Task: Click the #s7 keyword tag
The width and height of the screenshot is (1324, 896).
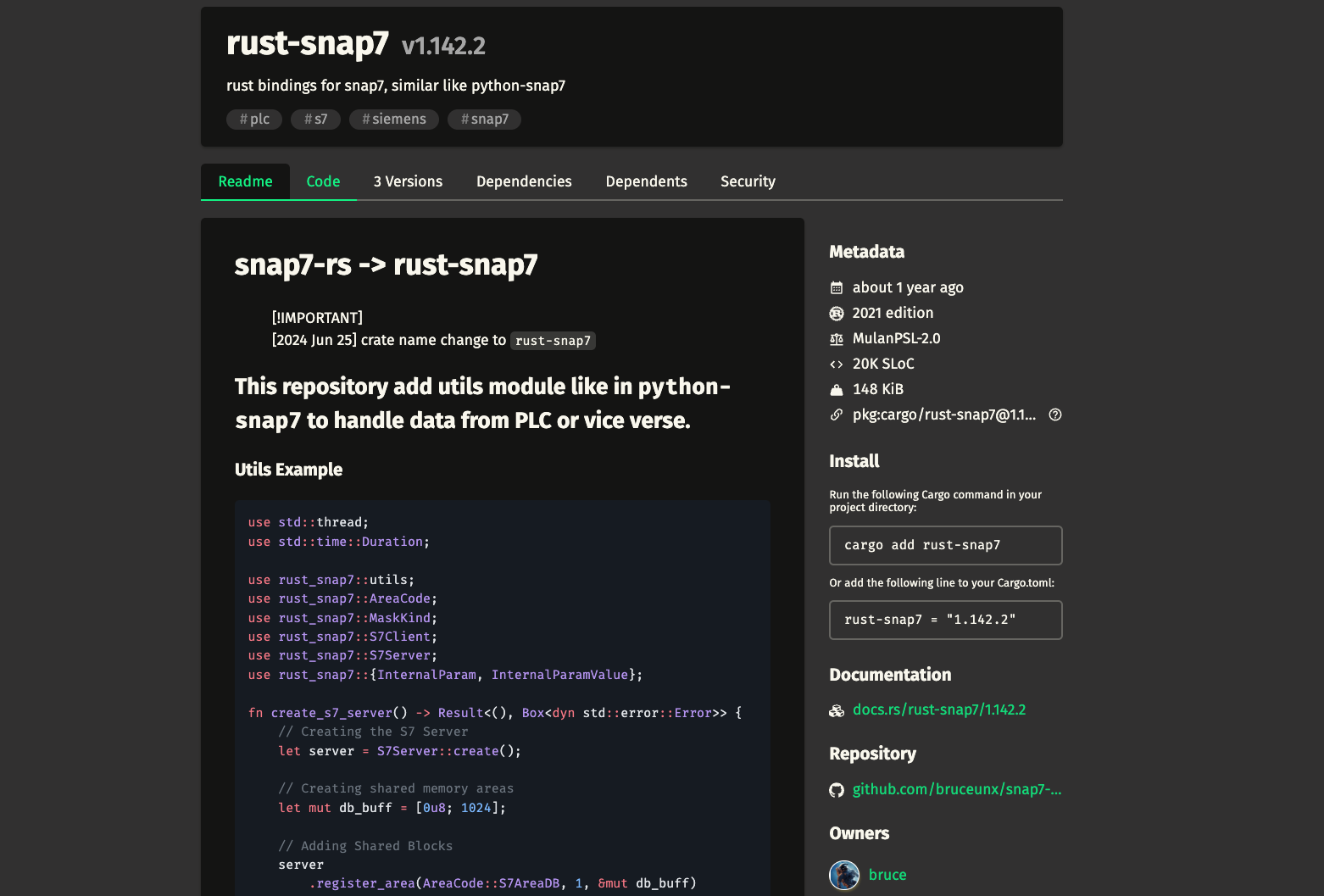Action: [315, 120]
